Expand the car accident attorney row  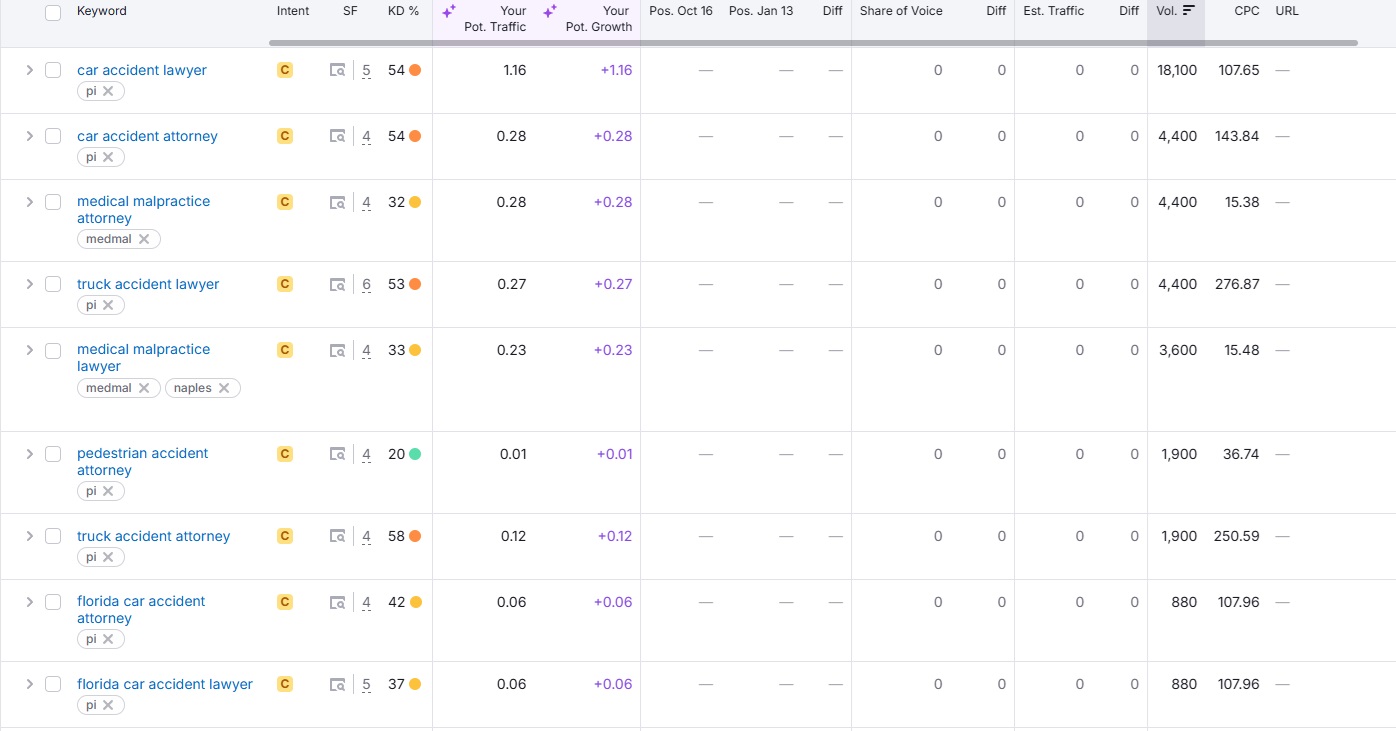pyautogui.click(x=29, y=136)
